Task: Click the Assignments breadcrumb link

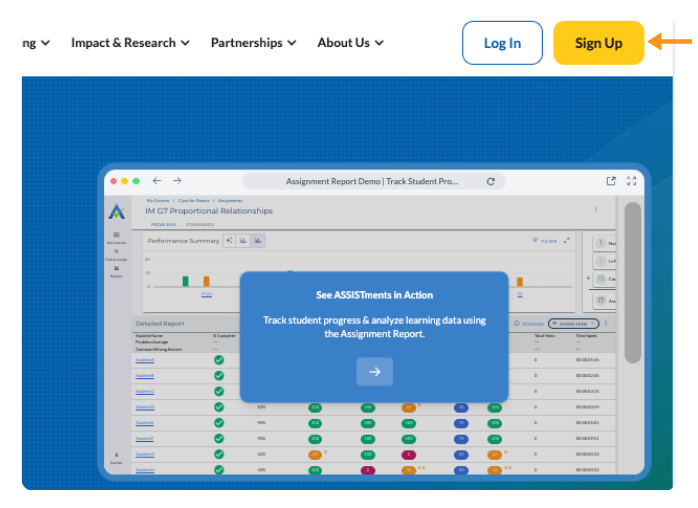Action: tap(230, 201)
